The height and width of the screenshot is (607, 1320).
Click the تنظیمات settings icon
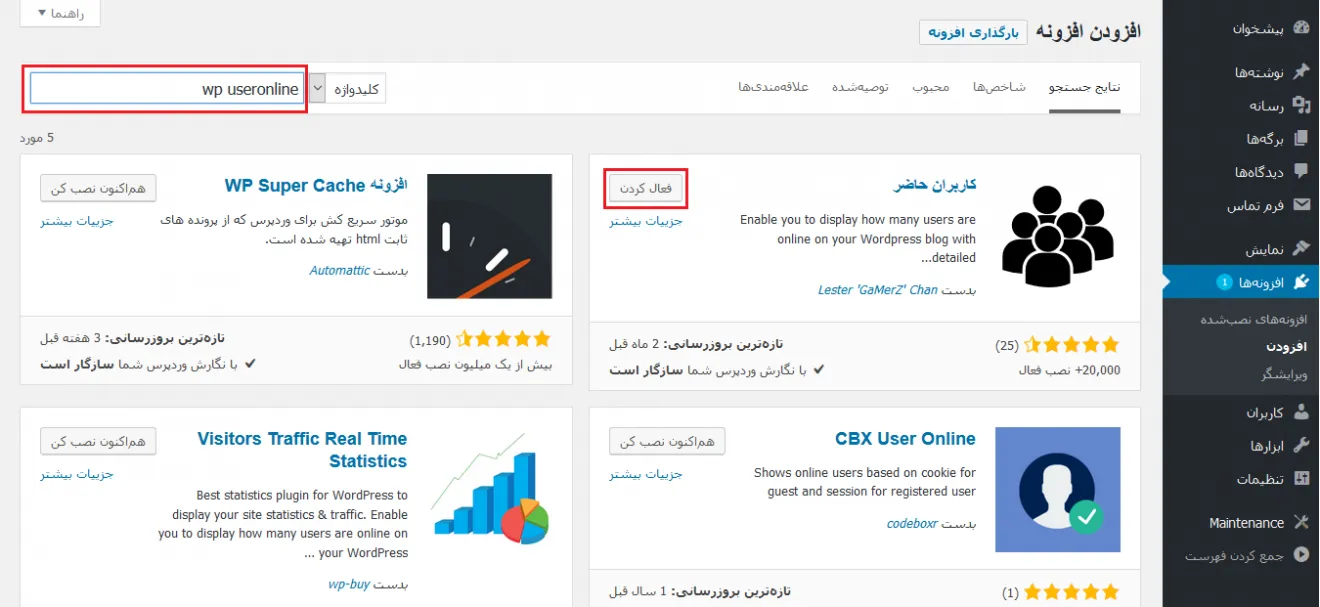click(1301, 478)
